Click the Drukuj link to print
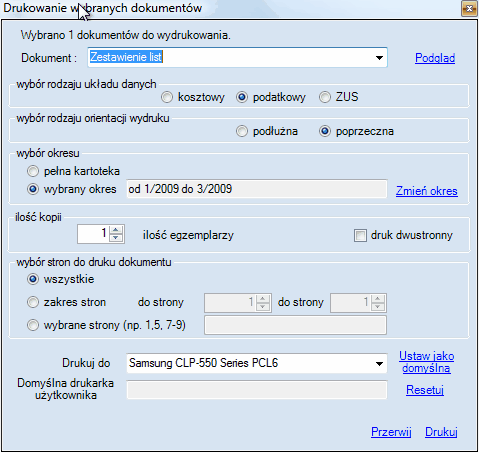479x453 pixels. click(x=441, y=432)
